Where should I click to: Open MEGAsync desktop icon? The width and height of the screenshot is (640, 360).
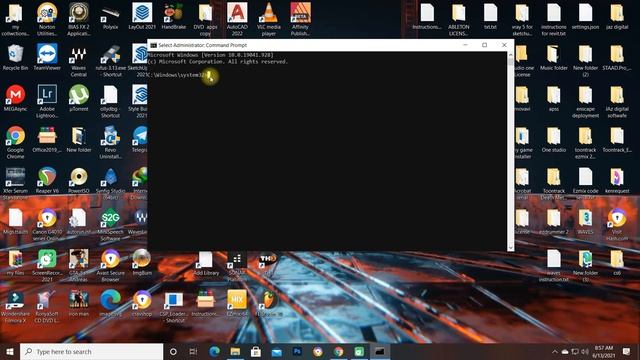tap(15, 98)
